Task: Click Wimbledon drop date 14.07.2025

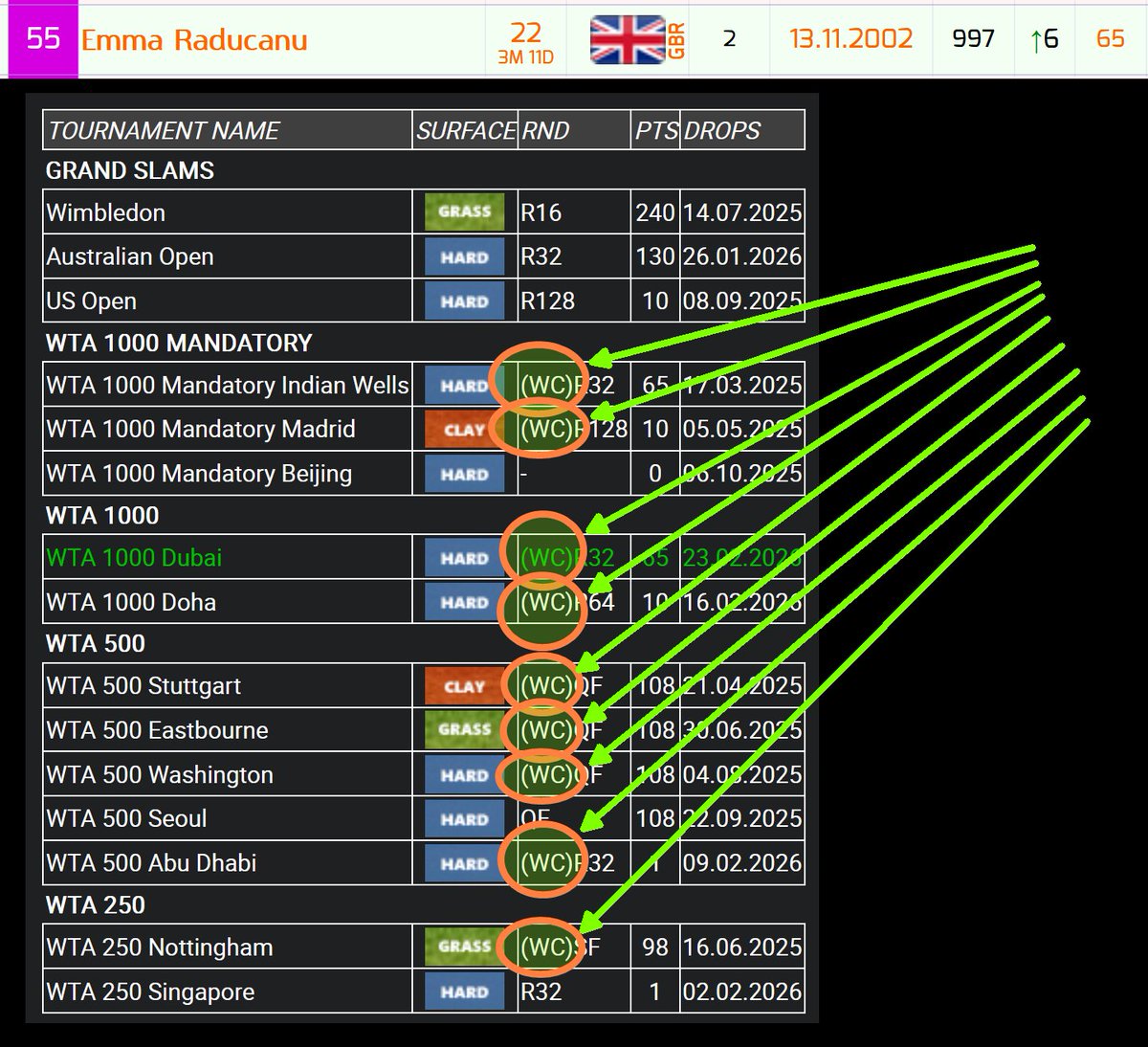Action: [x=742, y=212]
